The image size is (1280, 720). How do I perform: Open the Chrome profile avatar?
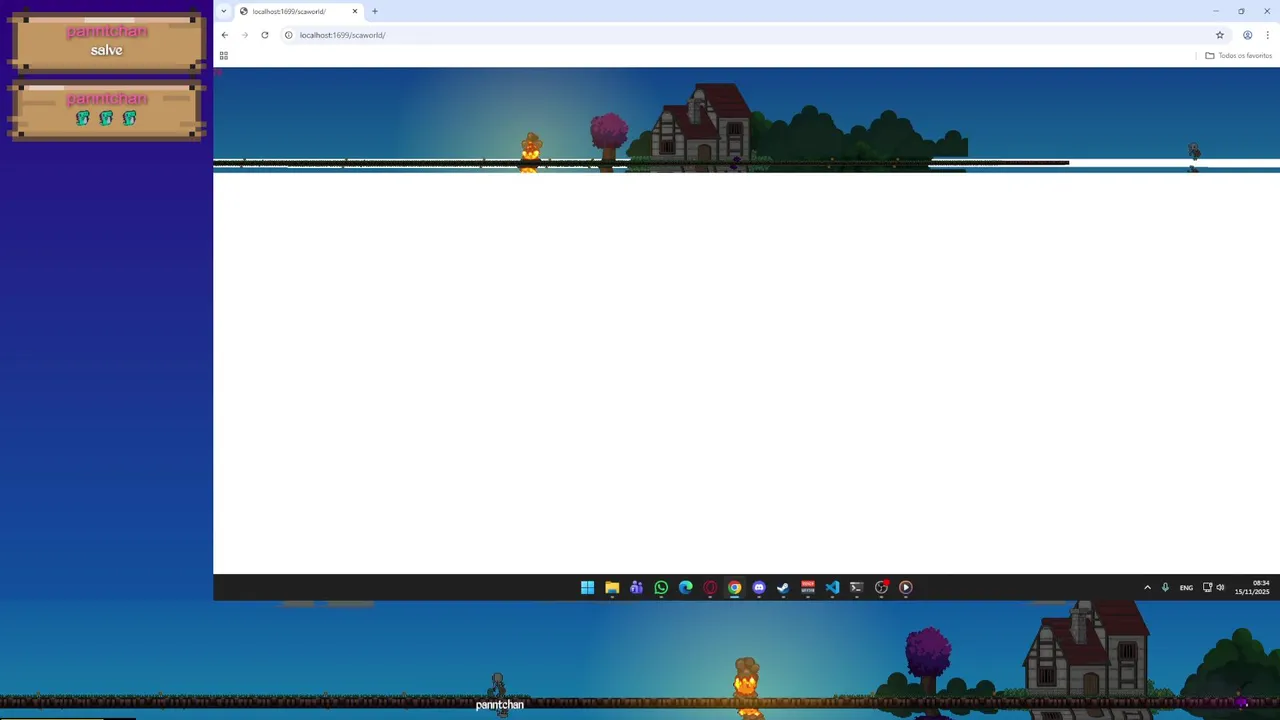[x=1247, y=35]
